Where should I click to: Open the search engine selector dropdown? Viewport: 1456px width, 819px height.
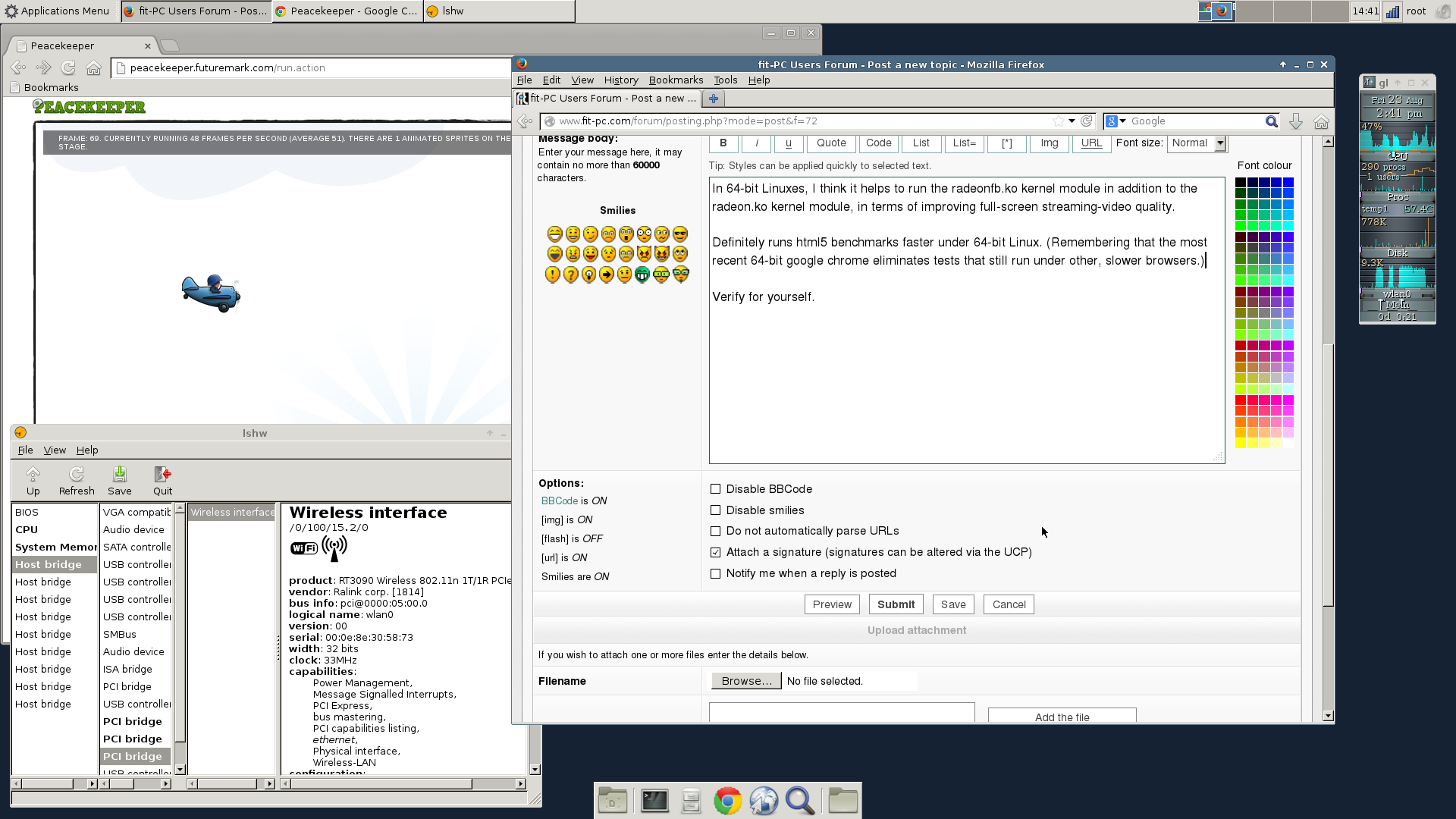tap(1116, 121)
